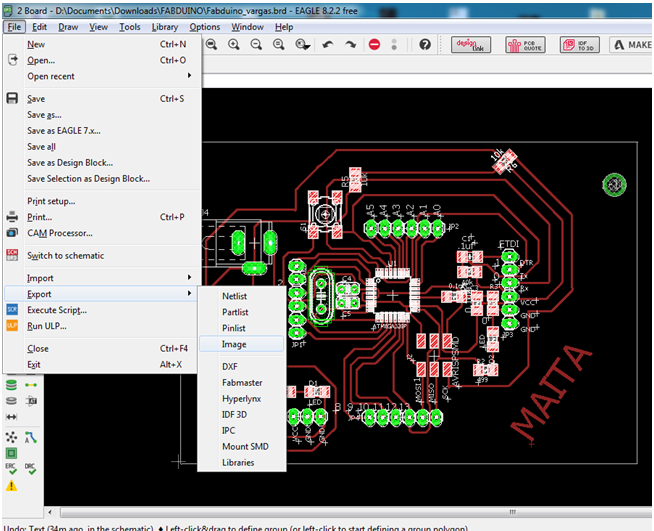Open the Window menu
This screenshot has height=531, width=654.
[x=247, y=27]
